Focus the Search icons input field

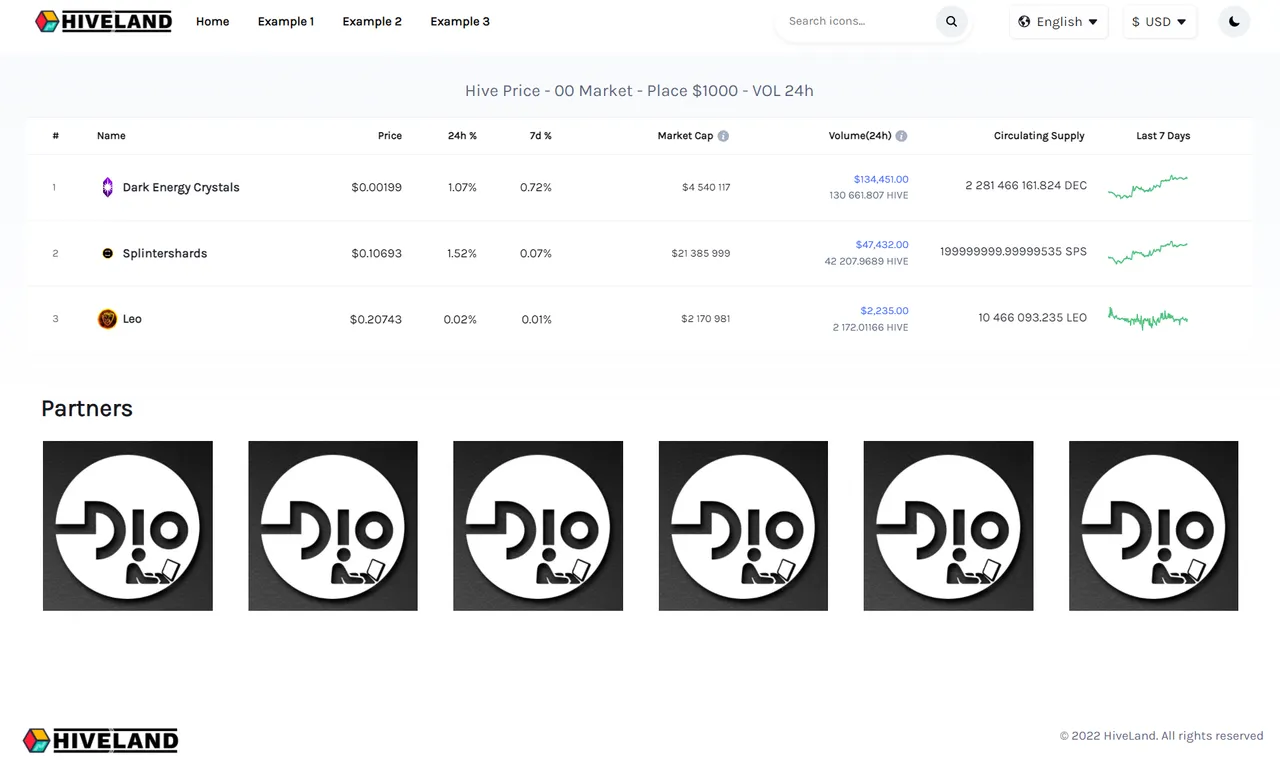pyautogui.click(x=858, y=21)
